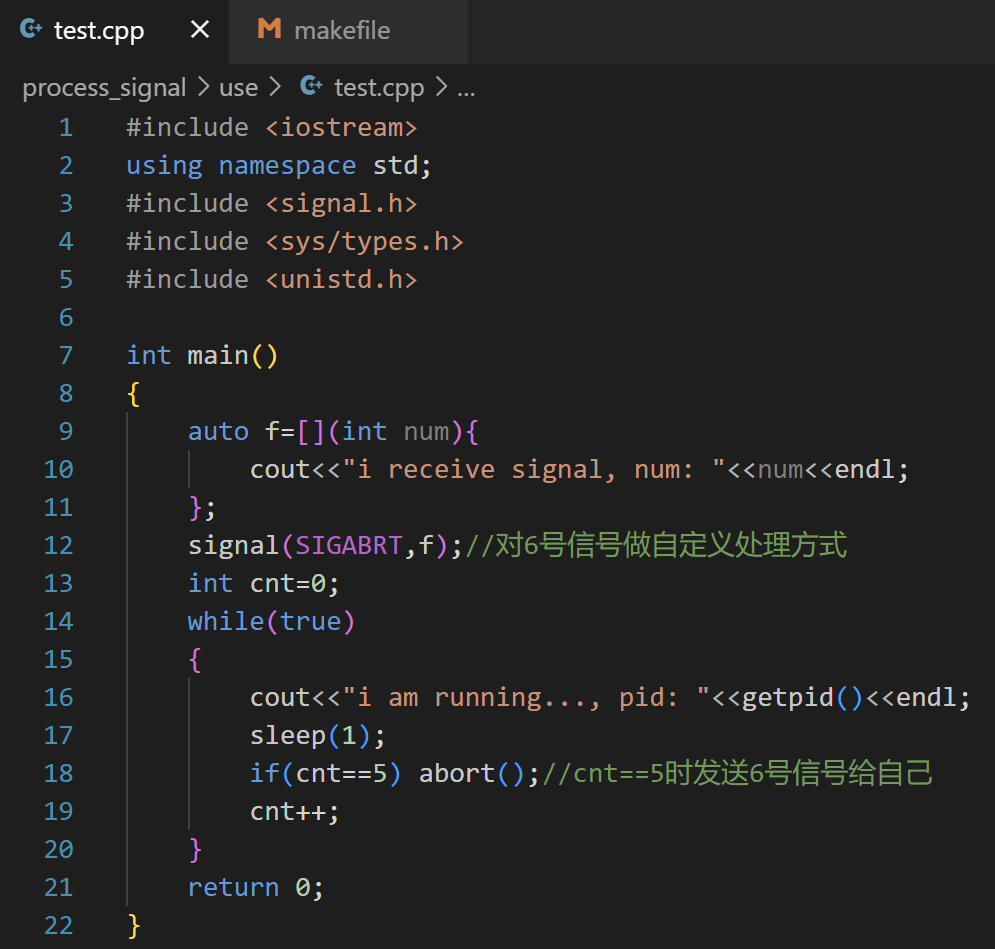Click line number 1 in the gutter
Image resolution: width=995 pixels, height=949 pixels.
click(x=66, y=128)
